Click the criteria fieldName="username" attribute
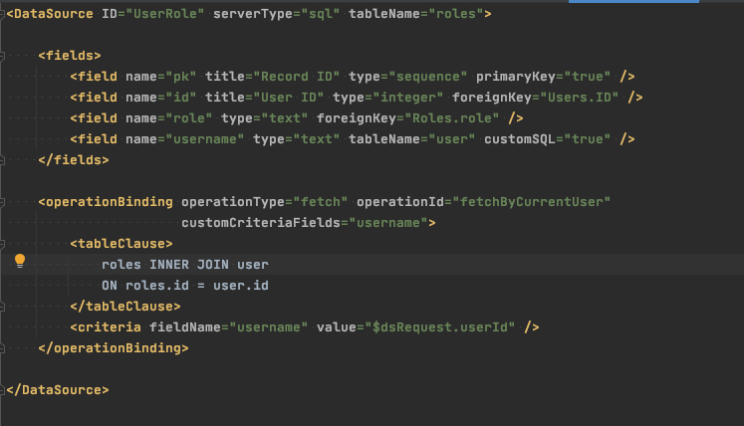744x426 pixels. point(228,327)
